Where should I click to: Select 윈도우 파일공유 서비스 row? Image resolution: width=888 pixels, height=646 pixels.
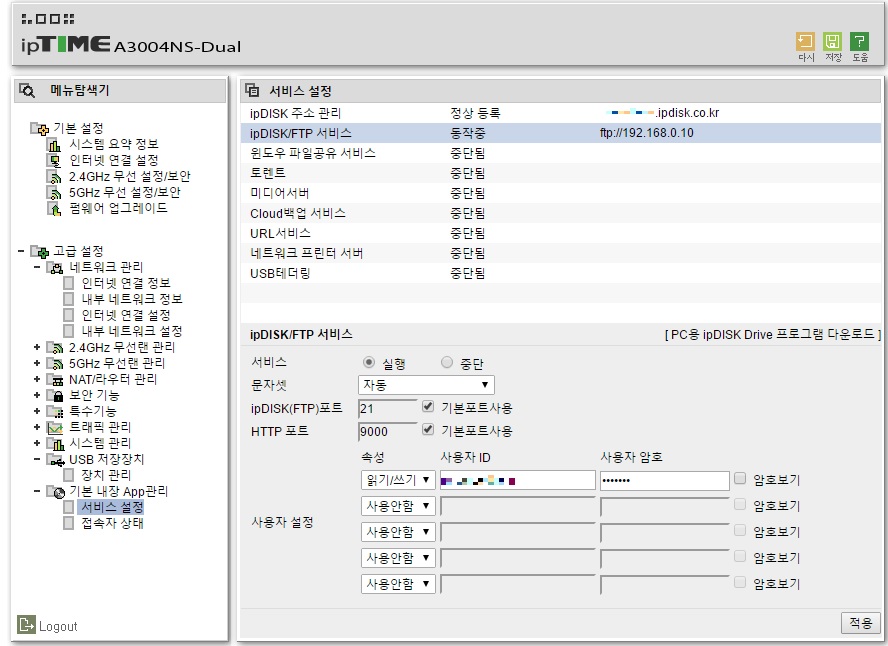pyautogui.click(x=561, y=153)
